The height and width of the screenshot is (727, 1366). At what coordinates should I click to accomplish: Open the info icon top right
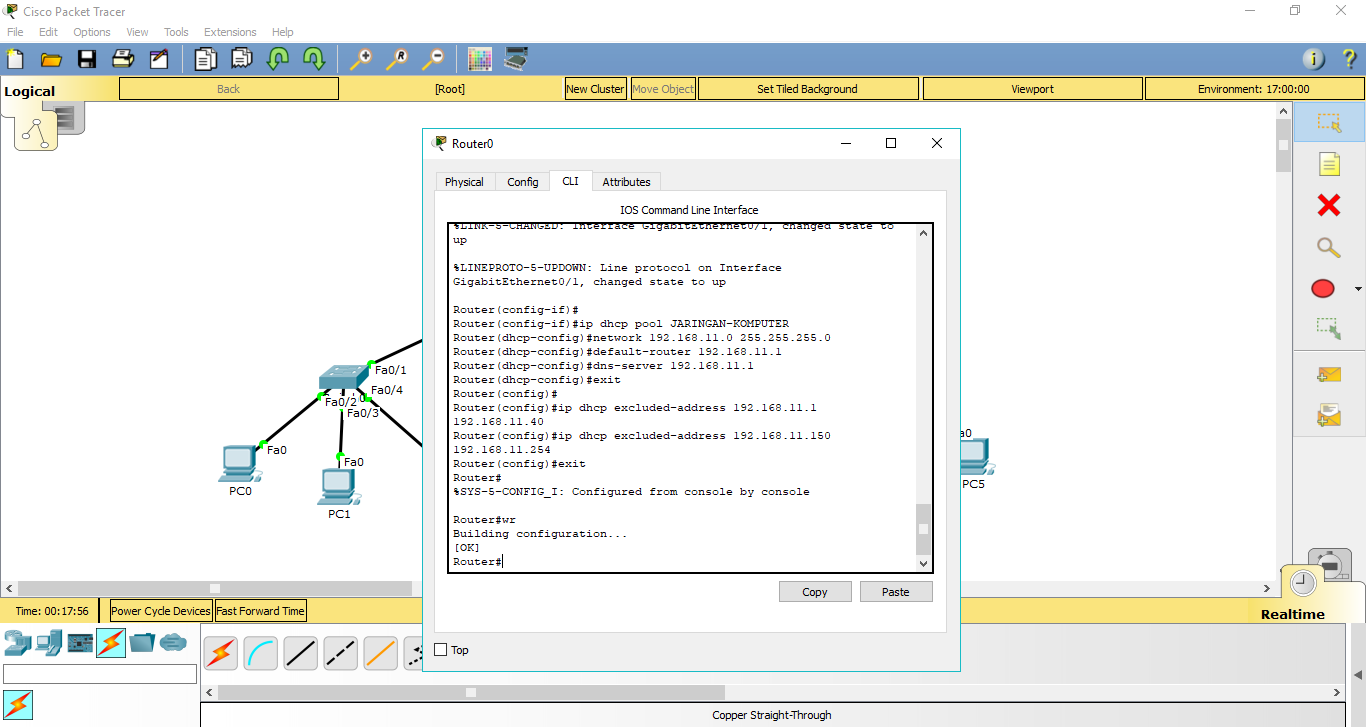click(1314, 59)
